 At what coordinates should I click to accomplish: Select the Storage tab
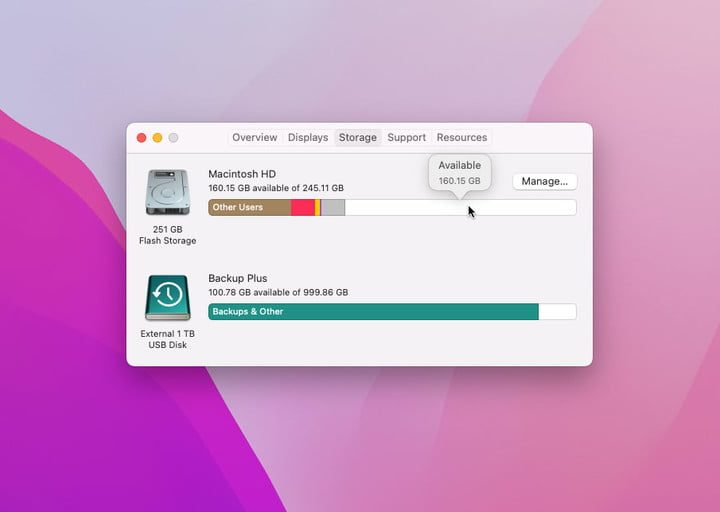click(357, 137)
